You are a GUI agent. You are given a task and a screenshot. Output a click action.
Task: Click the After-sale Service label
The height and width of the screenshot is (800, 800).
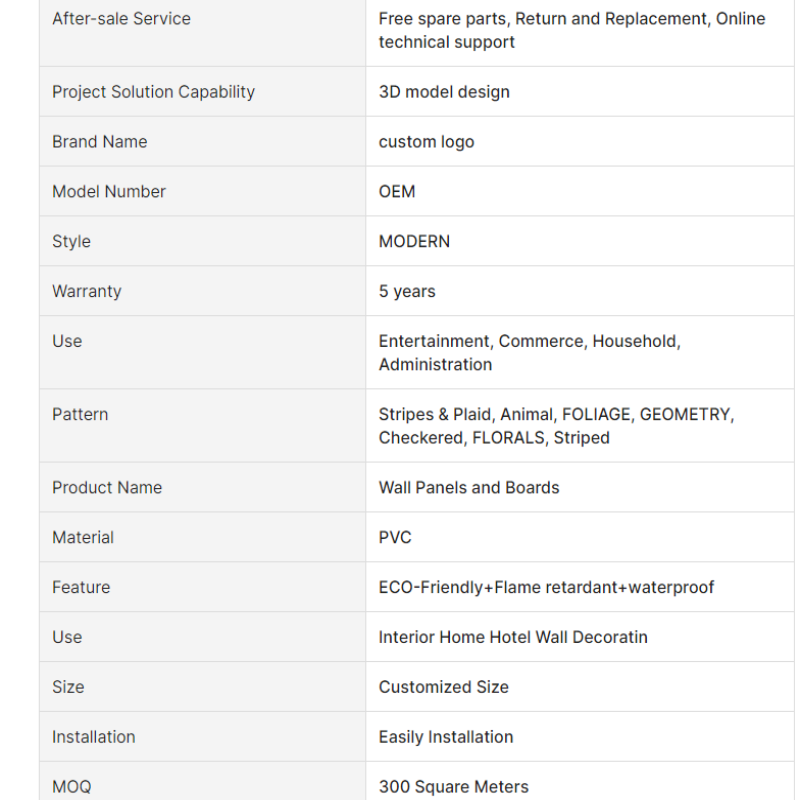[121, 19]
